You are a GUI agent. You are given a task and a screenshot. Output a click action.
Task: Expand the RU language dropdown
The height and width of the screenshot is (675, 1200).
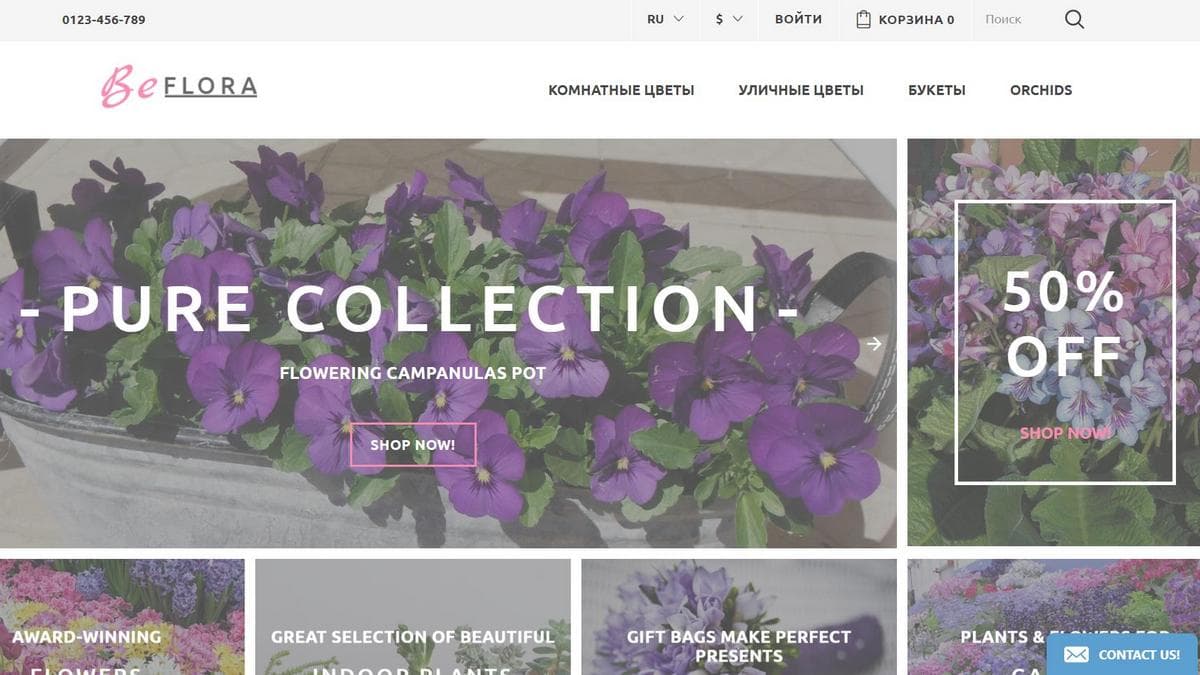tap(665, 19)
